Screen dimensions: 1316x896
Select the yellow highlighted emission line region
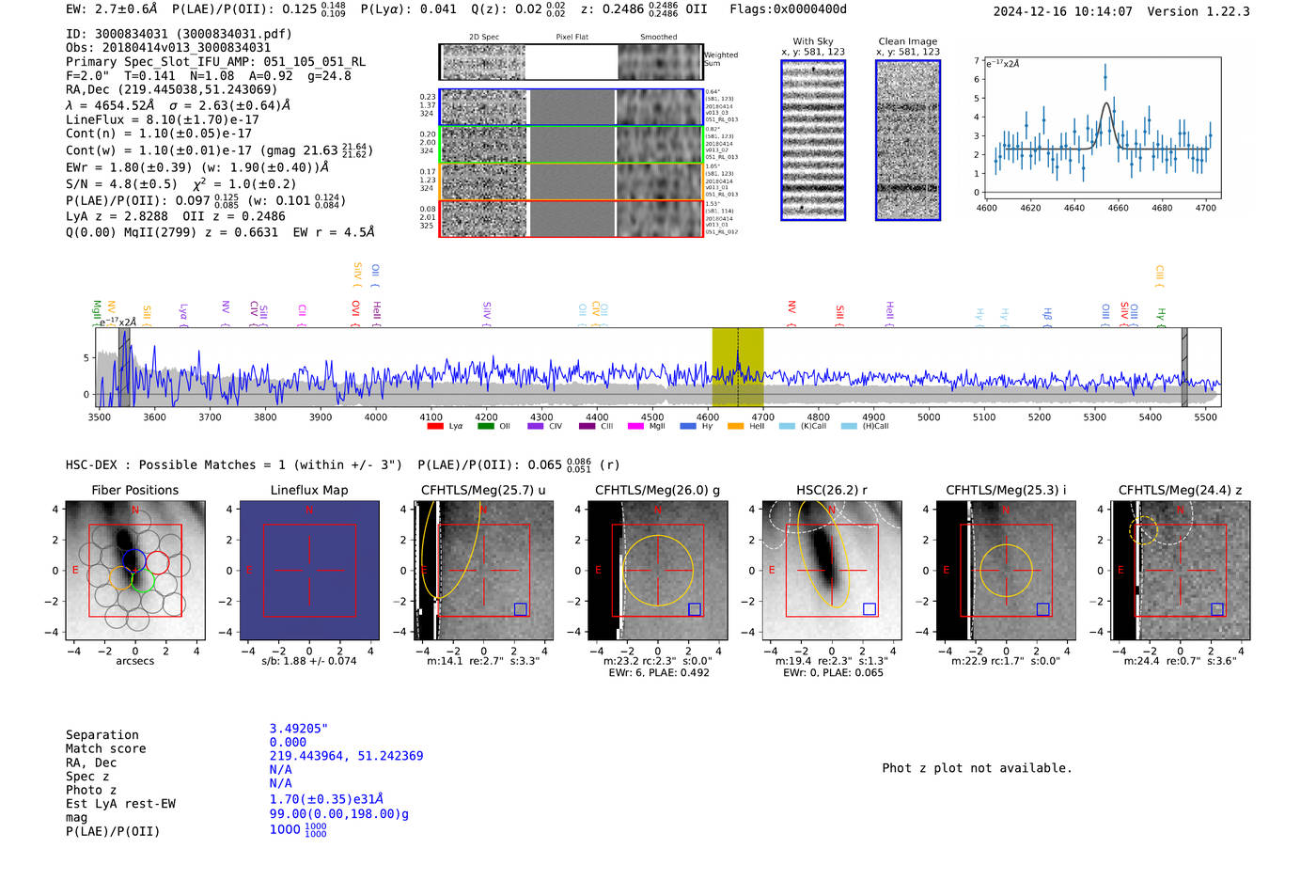point(737,367)
